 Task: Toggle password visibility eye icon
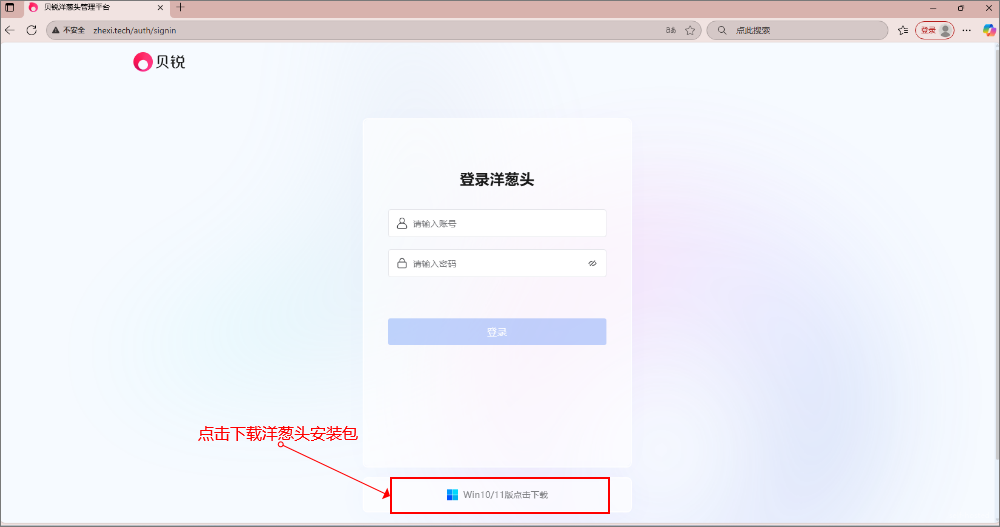click(x=592, y=264)
